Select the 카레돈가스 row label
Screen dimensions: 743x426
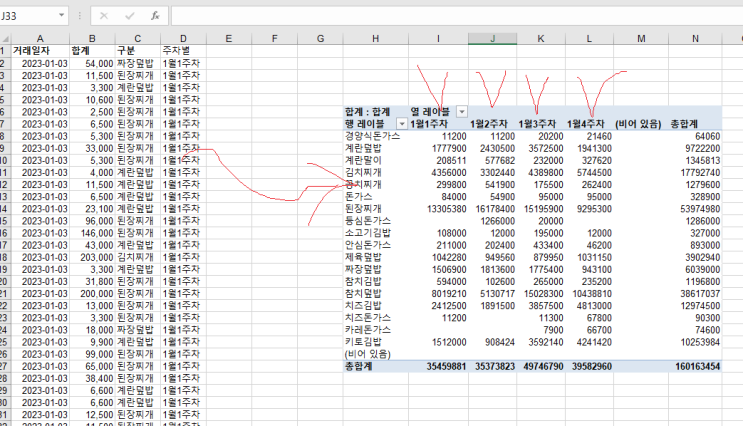(x=368, y=330)
